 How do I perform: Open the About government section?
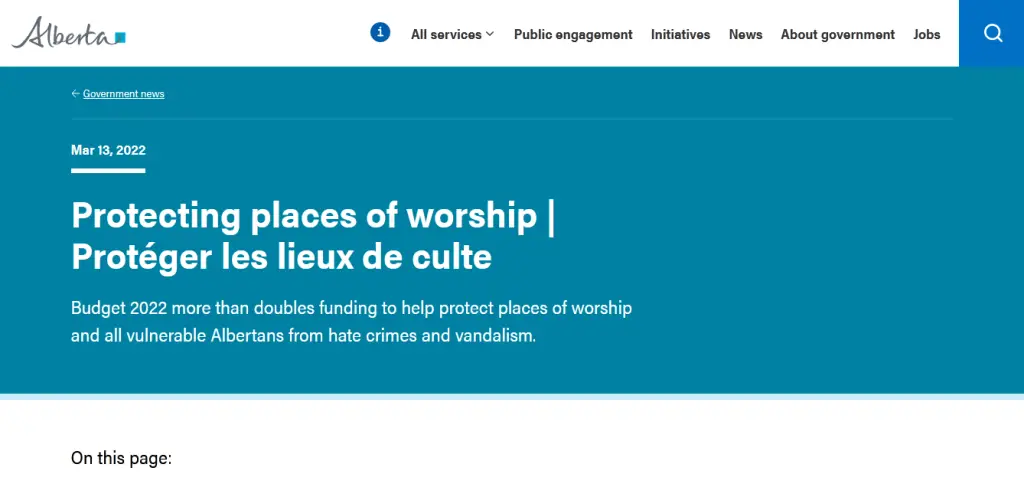pos(837,34)
